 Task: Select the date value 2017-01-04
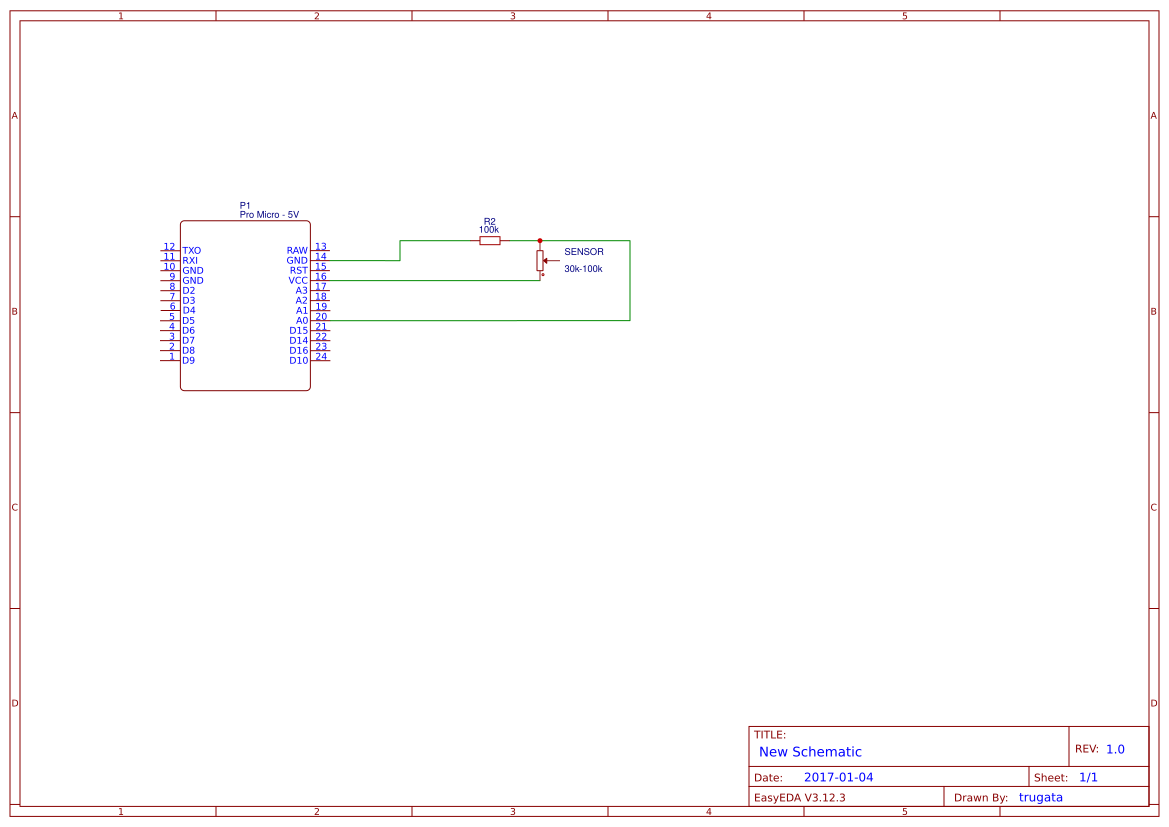[x=839, y=777]
